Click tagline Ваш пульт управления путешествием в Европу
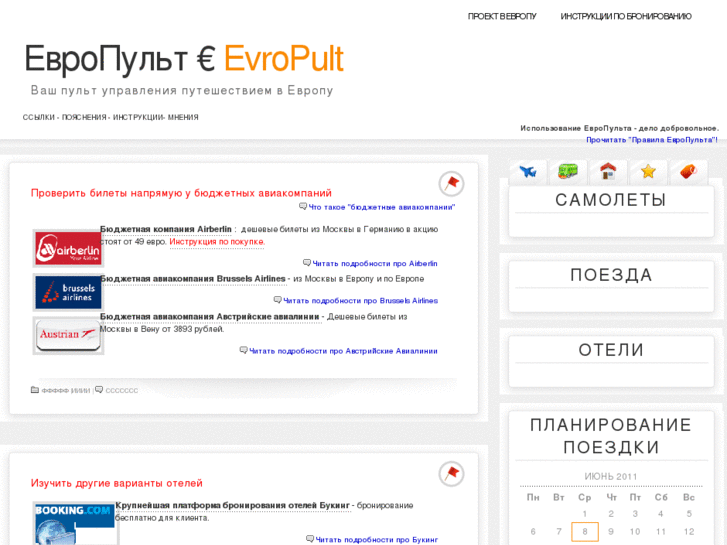This screenshot has width=727, height=545. (x=182, y=90)
